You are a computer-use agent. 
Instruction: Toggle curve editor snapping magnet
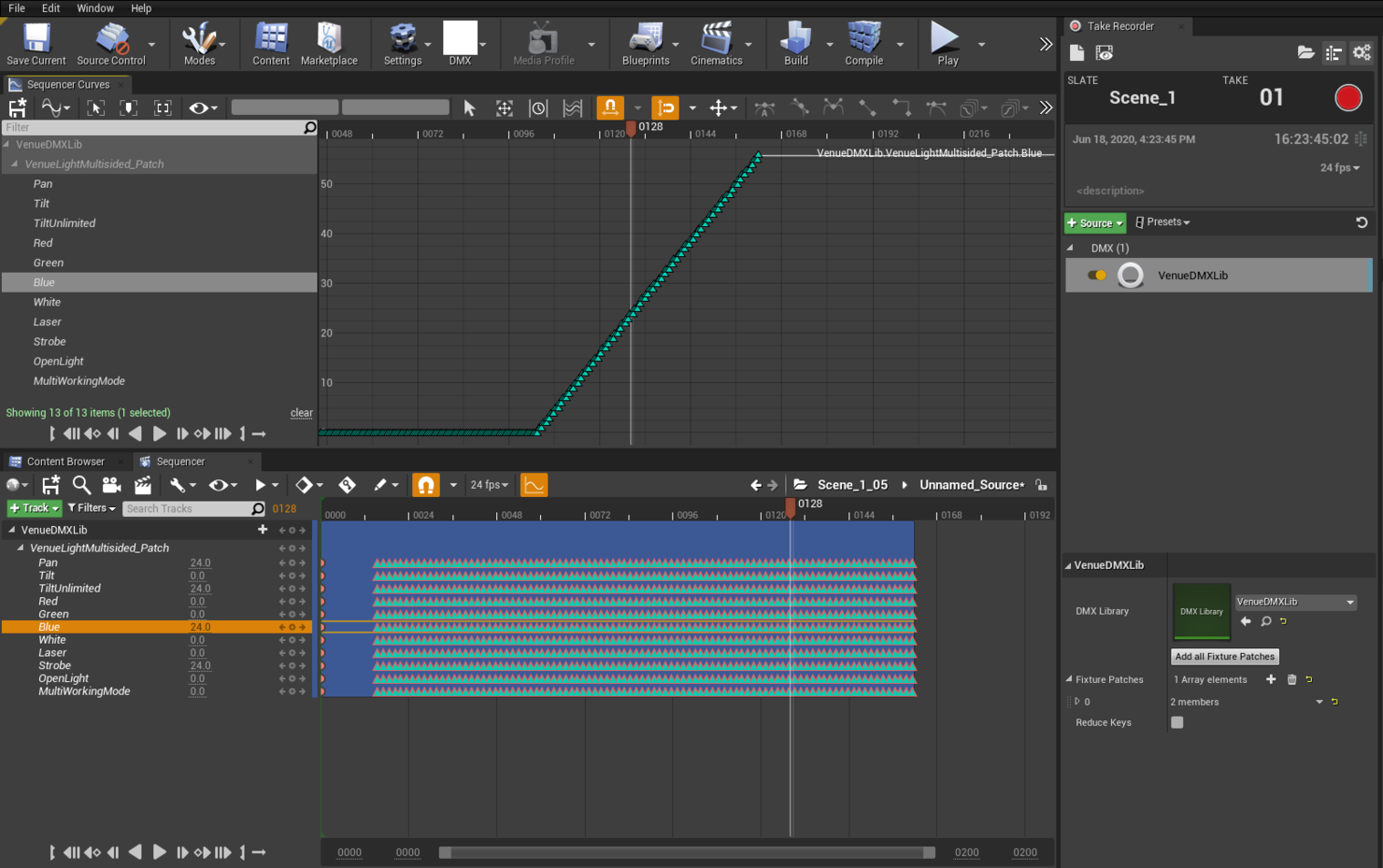609,108
